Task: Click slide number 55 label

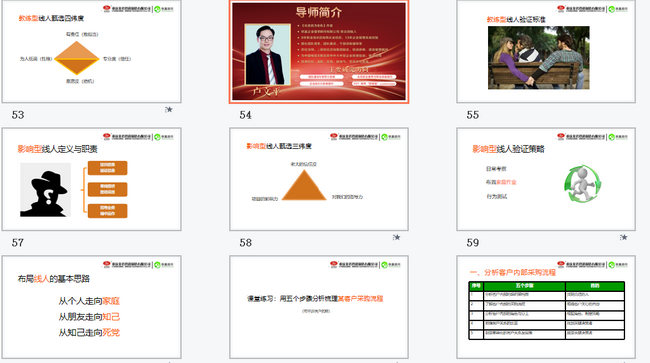Action: click(473, 115)
